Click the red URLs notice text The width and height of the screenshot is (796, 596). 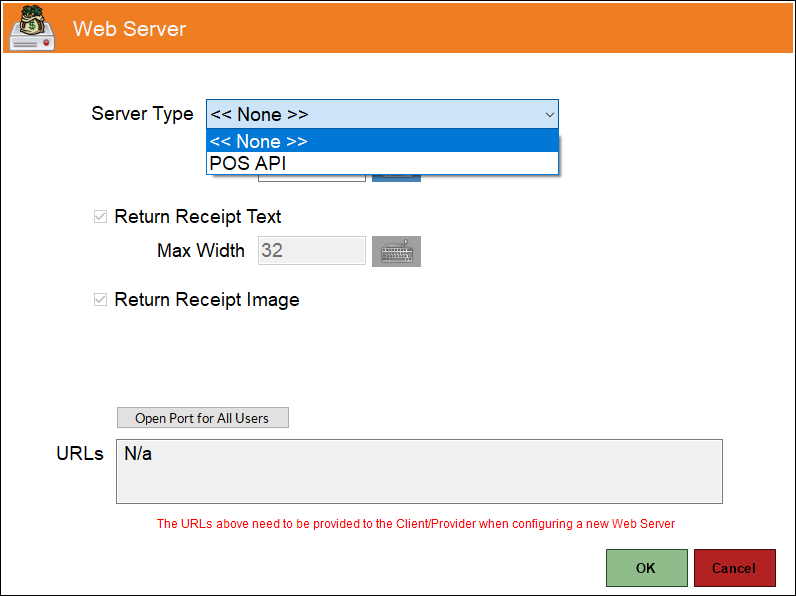[416, 523]
